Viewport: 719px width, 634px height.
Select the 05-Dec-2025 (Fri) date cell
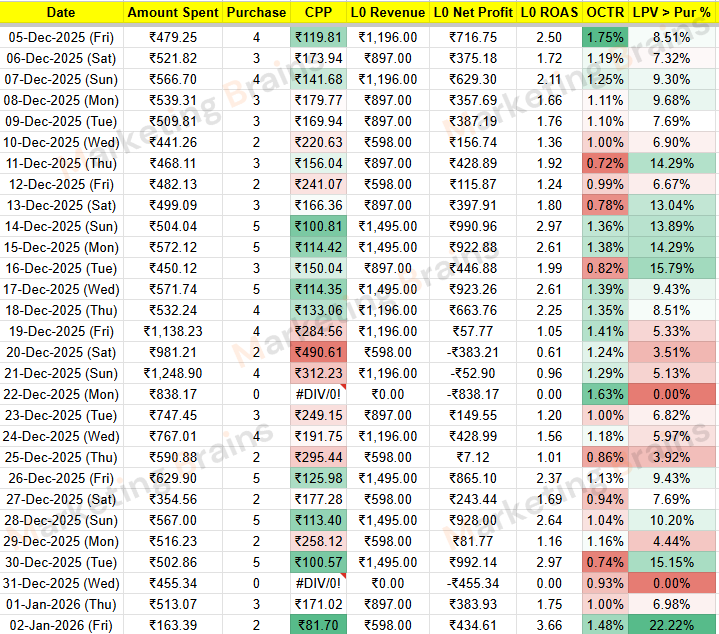point(61,37)
